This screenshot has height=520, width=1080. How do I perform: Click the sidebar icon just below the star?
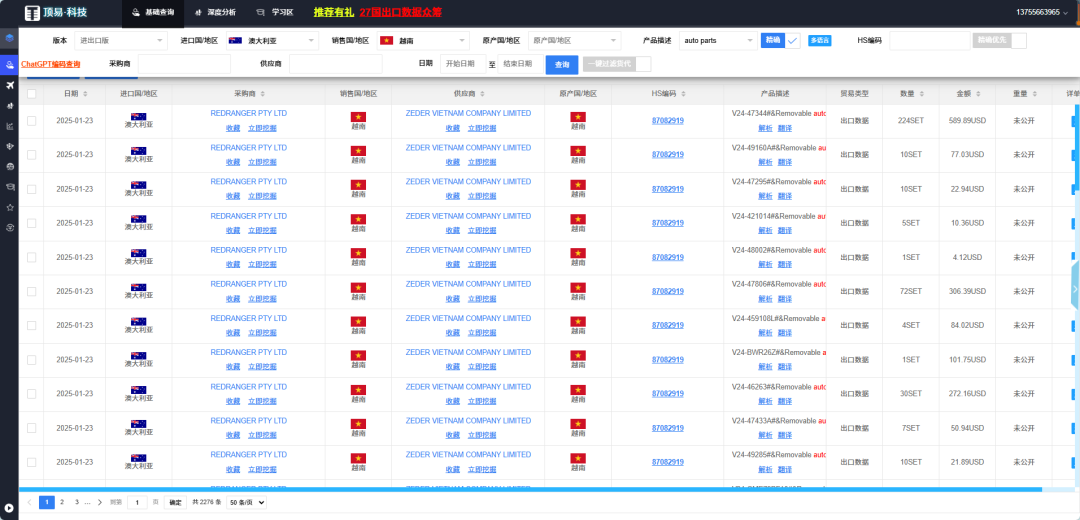pos(10,227)
